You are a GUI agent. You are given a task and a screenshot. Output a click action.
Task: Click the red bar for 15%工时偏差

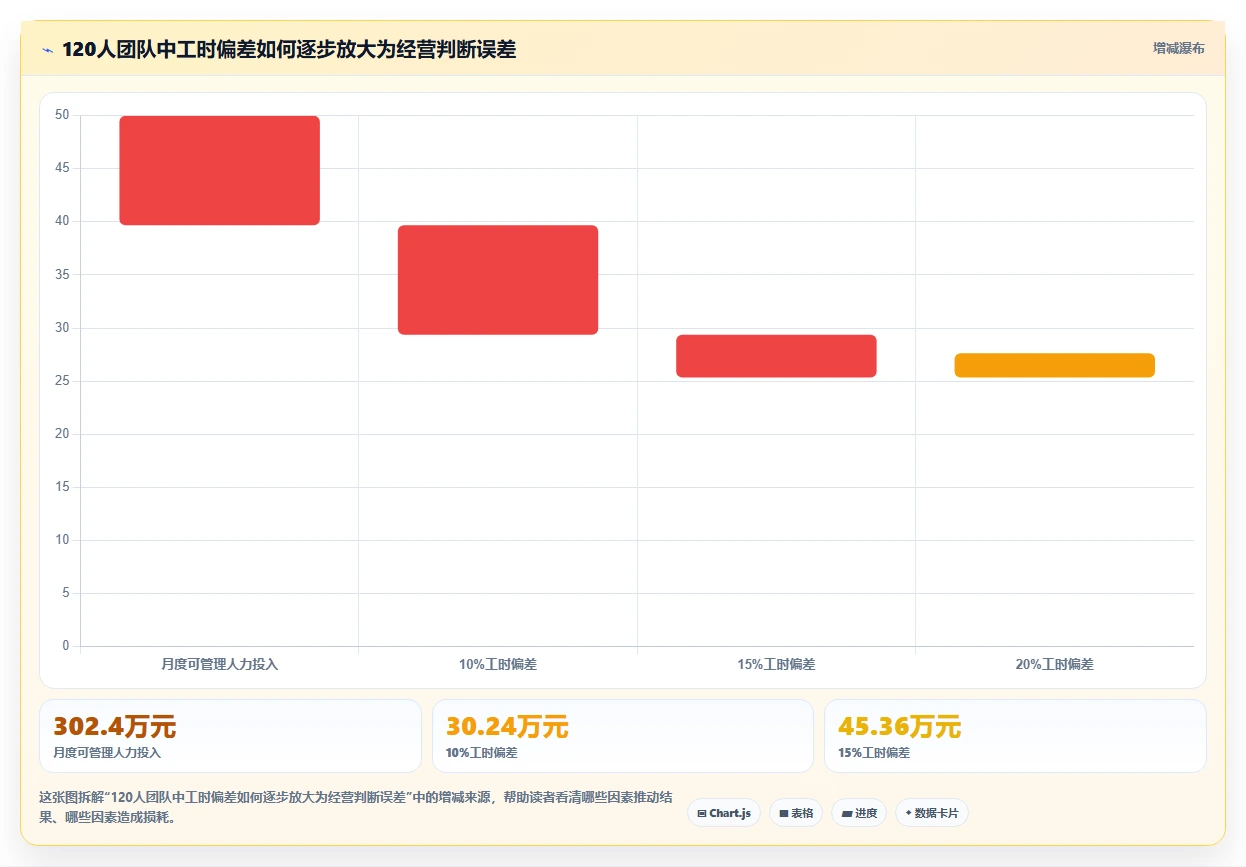tap(776, 356)
